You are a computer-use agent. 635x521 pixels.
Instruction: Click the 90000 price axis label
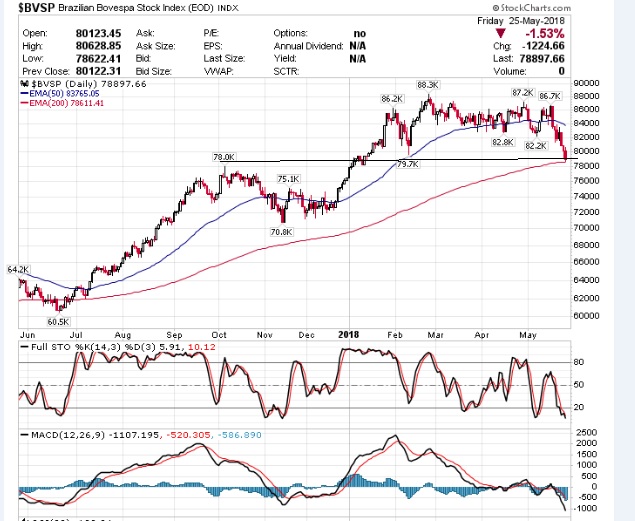coord(586,83)
